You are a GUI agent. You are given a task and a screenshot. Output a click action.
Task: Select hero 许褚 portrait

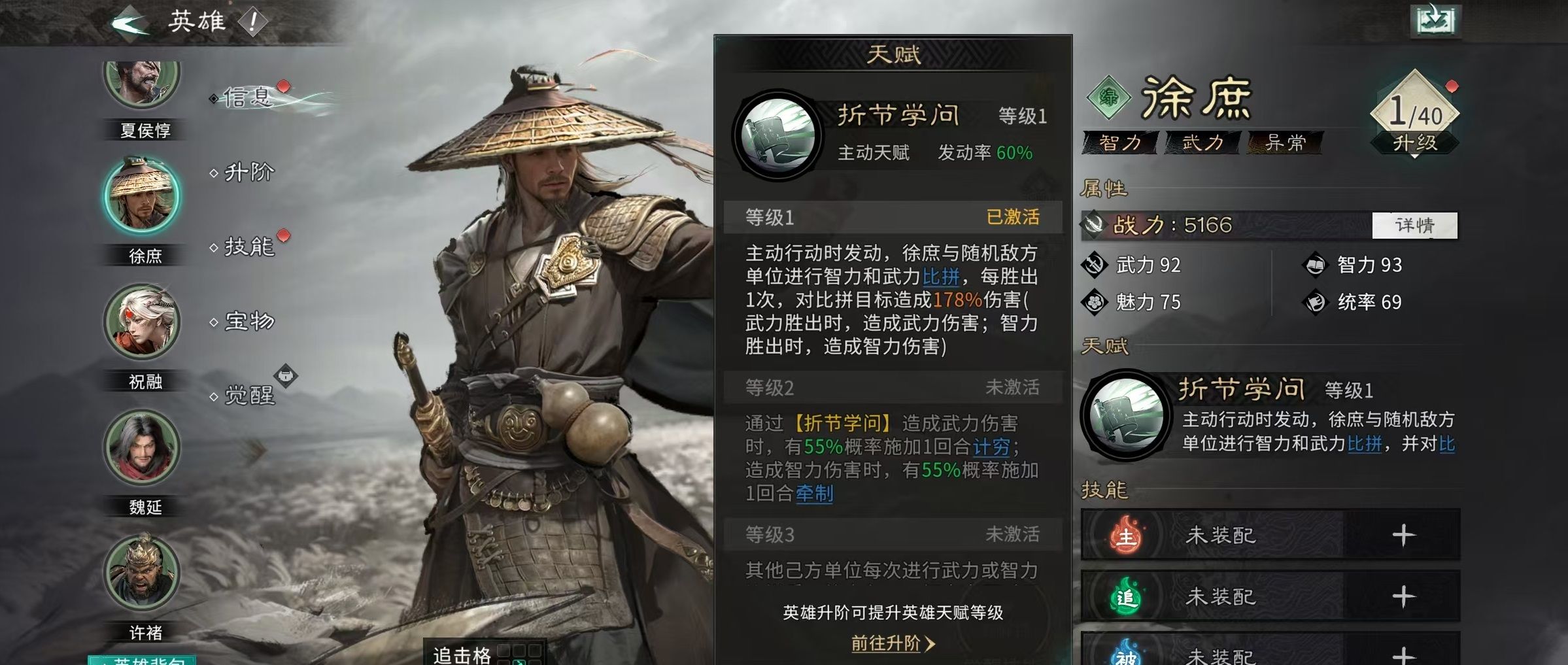coord(142,573)
